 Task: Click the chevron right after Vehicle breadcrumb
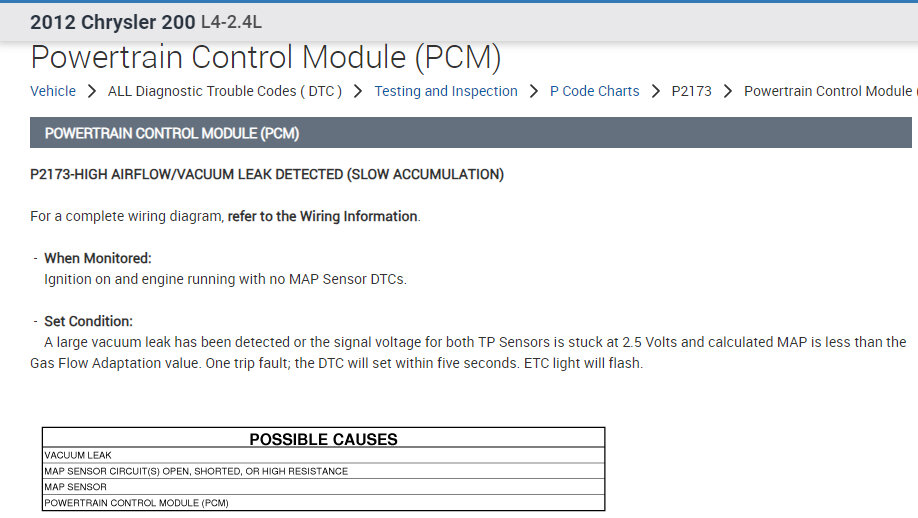click(92, 91)
